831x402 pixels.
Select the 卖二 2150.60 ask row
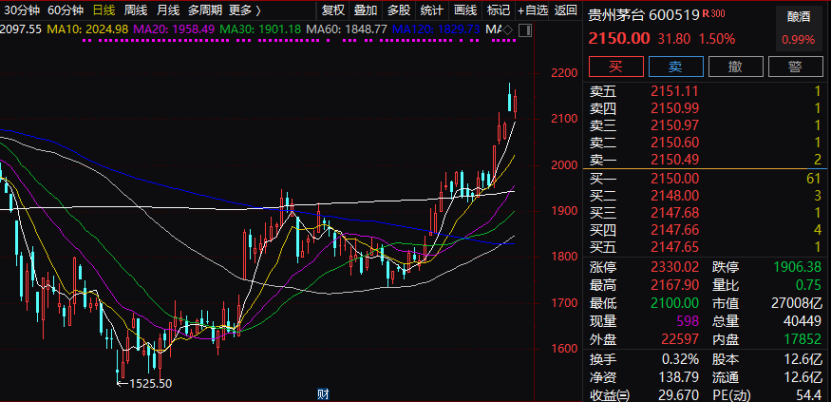coord(705,142)
